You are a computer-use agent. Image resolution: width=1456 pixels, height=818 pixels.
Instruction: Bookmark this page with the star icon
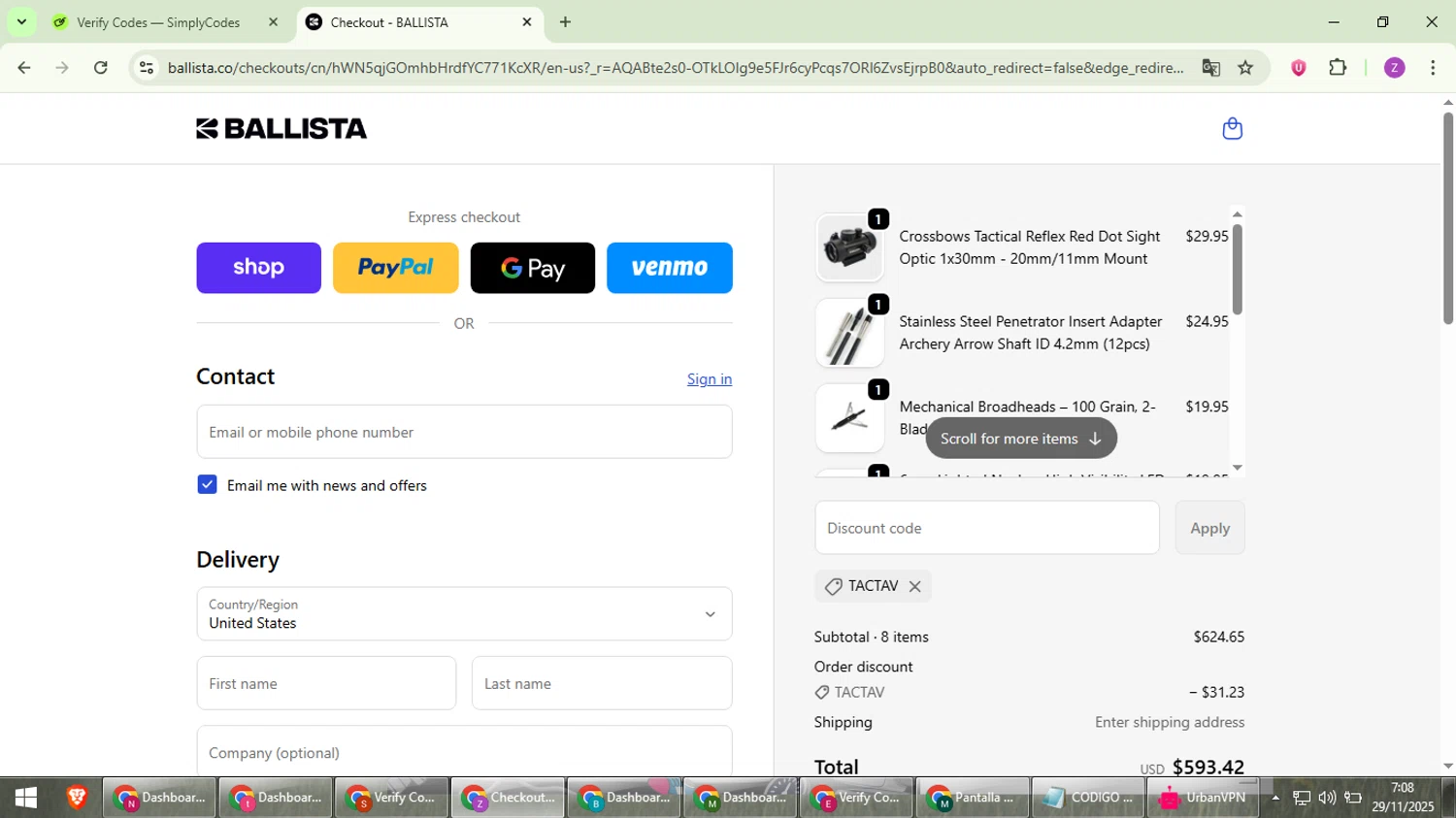[1245, 68]
